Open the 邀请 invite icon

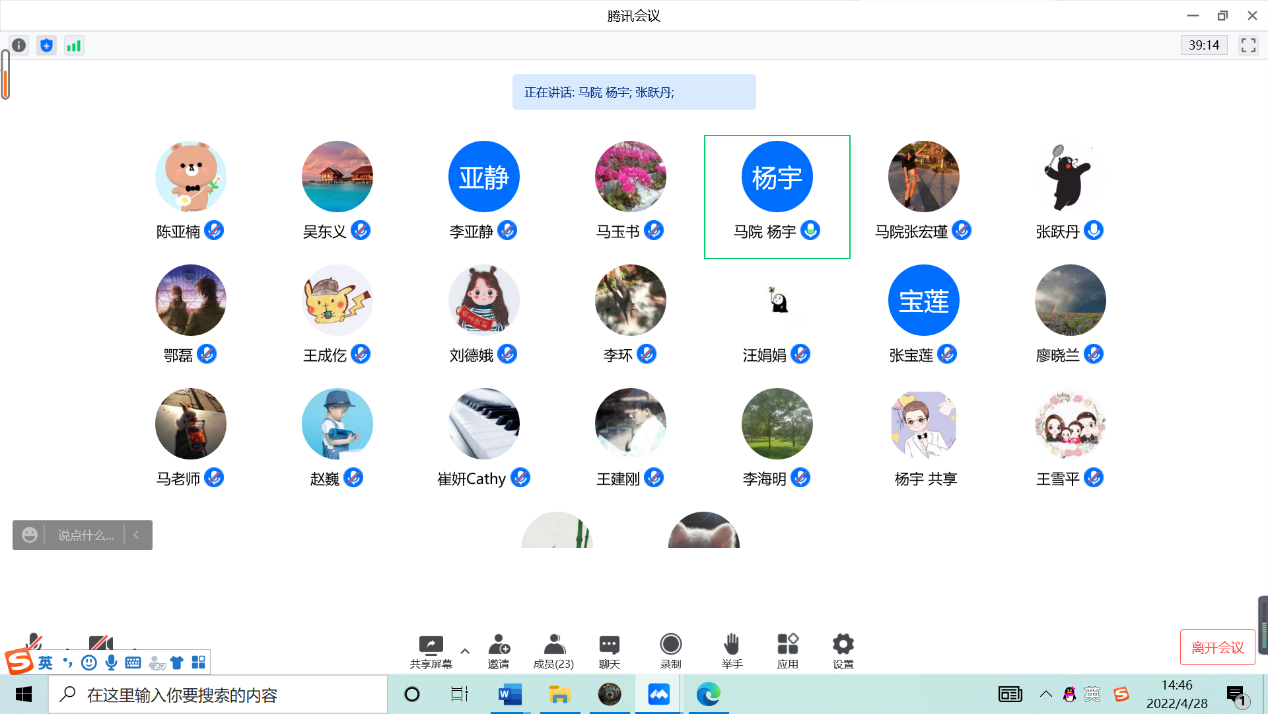498,644
